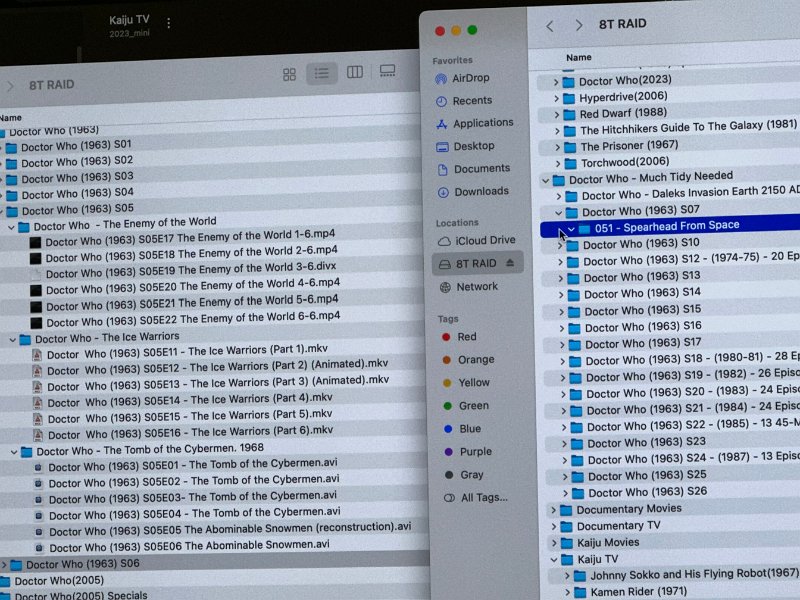Switch left Finder window to column view
This screenshot has height=600, width=800.
(355, 72)
